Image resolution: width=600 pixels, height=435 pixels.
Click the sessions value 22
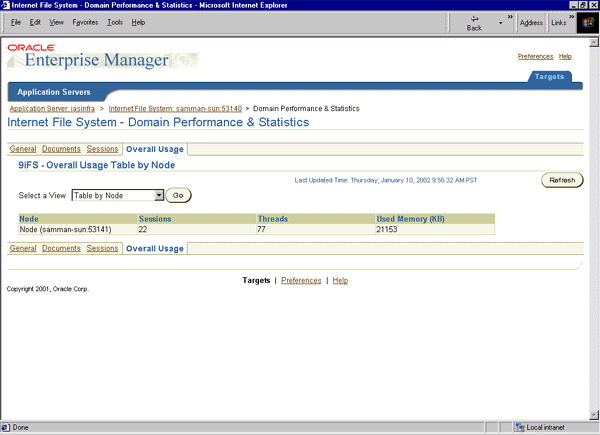(143, 230)
